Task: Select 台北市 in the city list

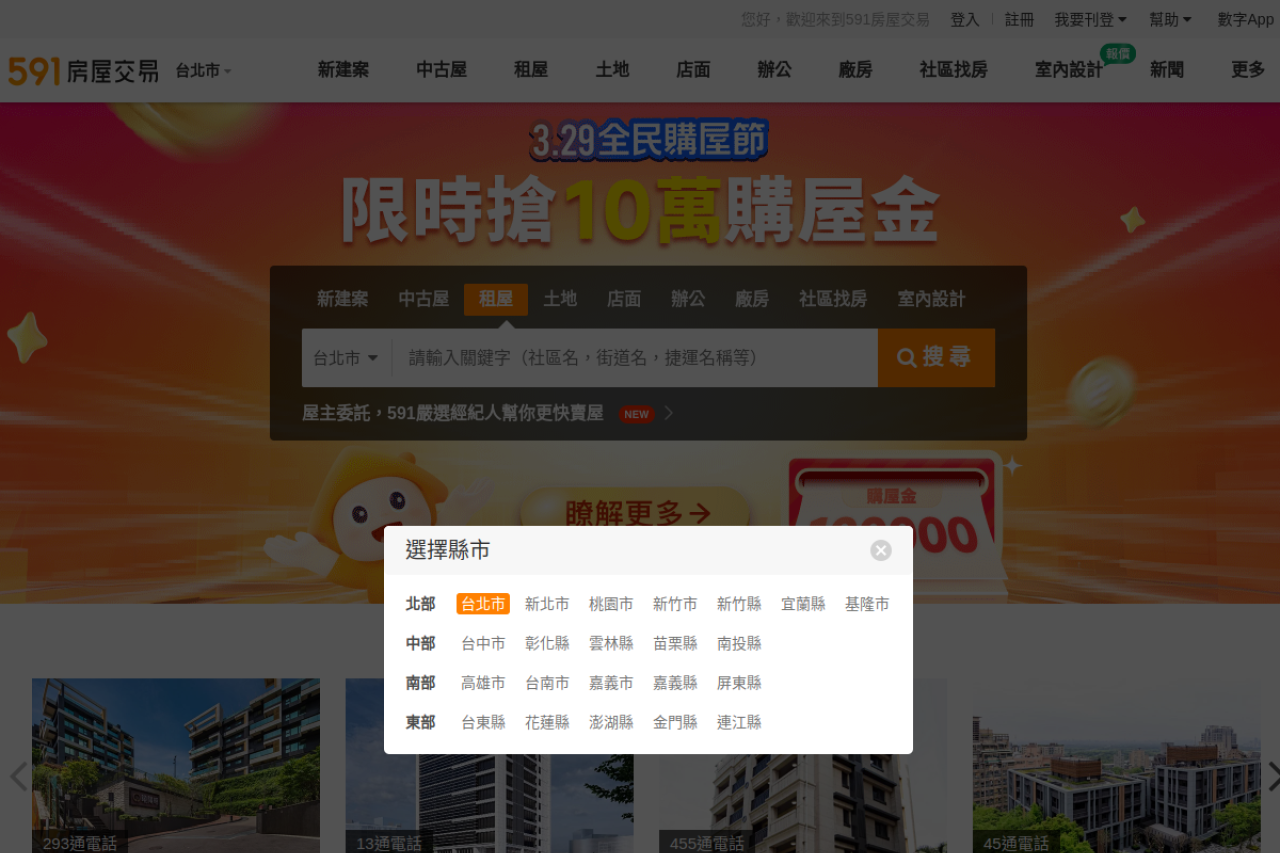Action: 483,604
